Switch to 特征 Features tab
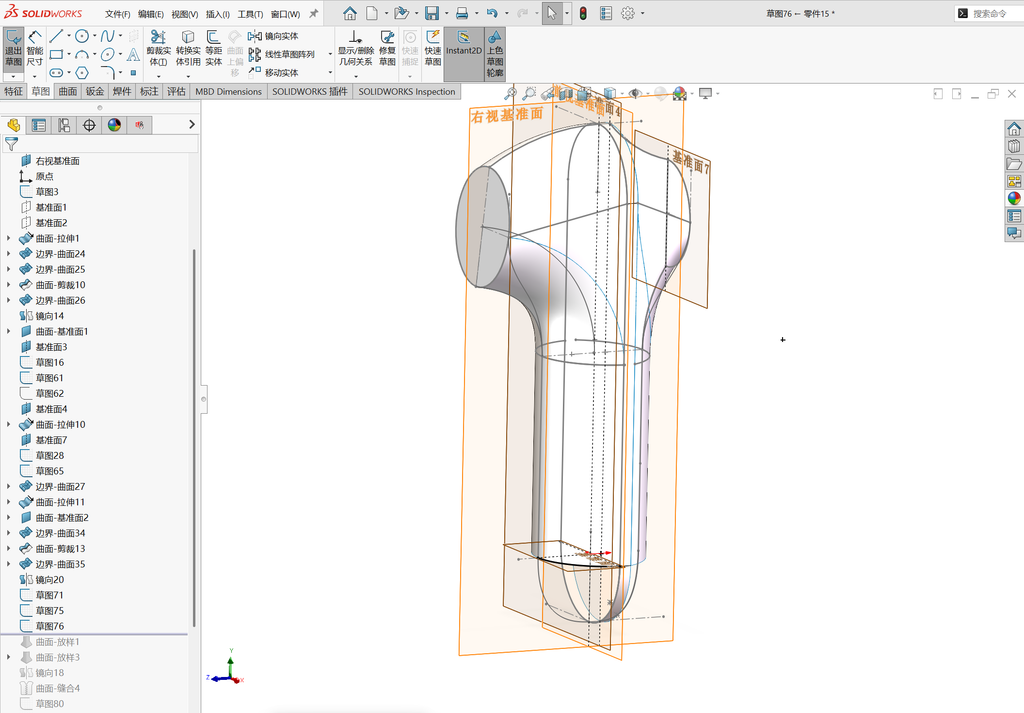Screen dimensions: 1024x713 click(x=13, y=91)
